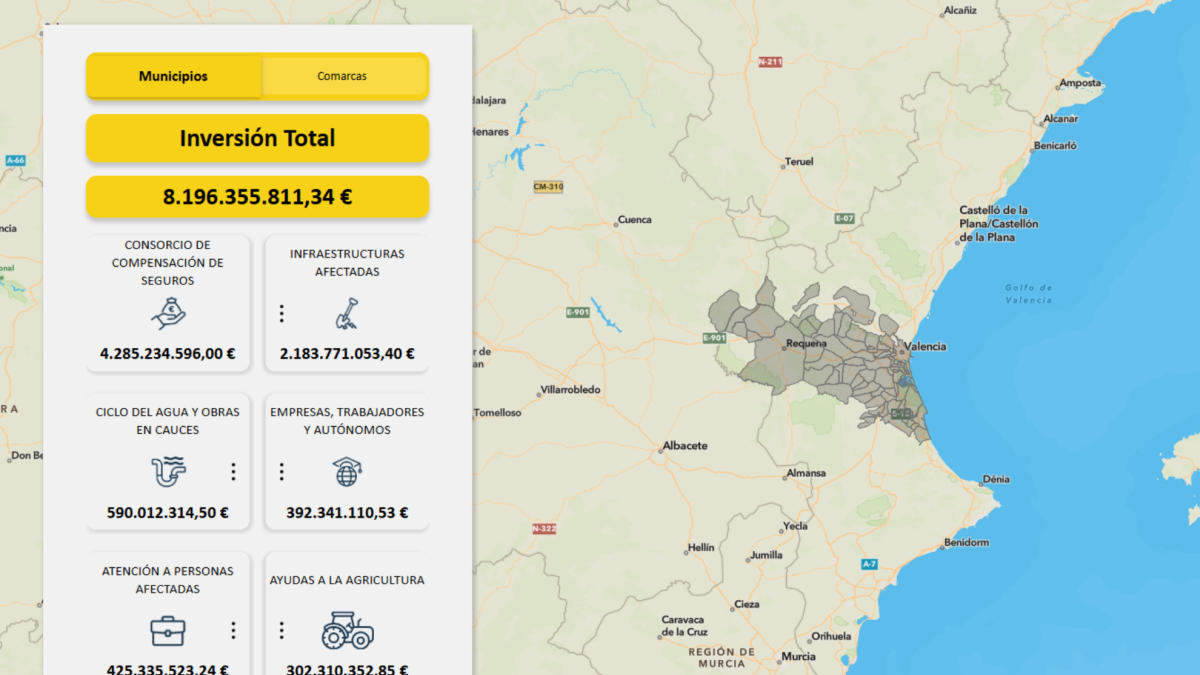1200x675 pixels.
Task: Click the shovel icon under Infraestructuras Afectadas
Action: 346,314
